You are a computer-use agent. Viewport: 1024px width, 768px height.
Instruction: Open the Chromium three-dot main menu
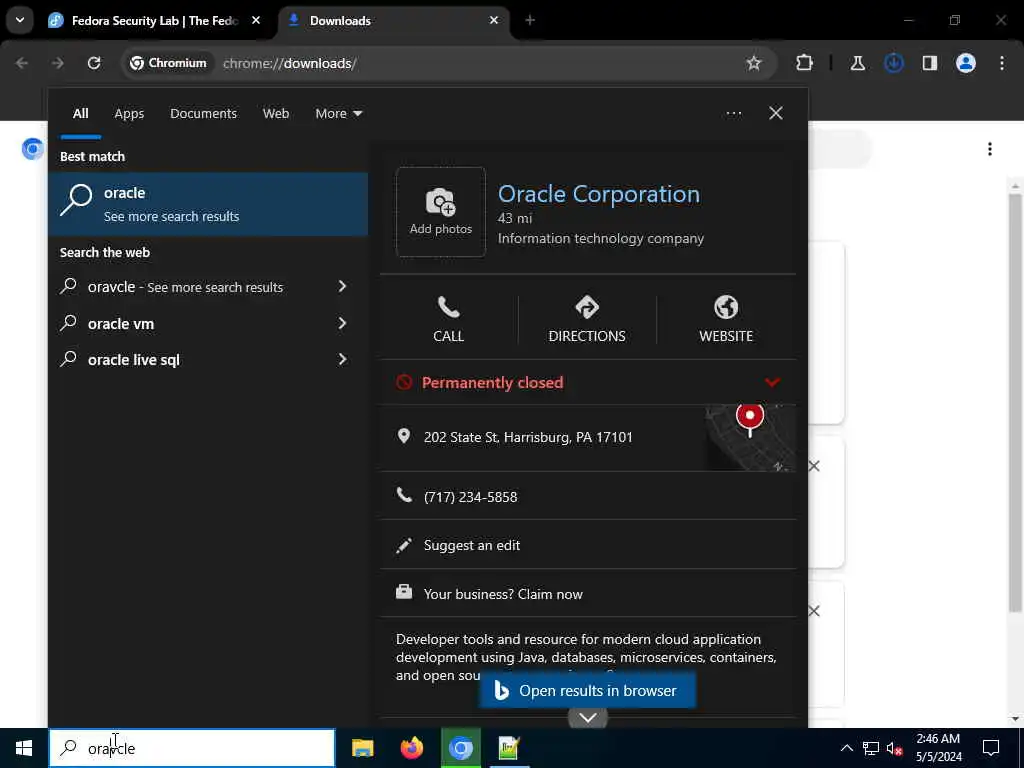click(1002, 63)
